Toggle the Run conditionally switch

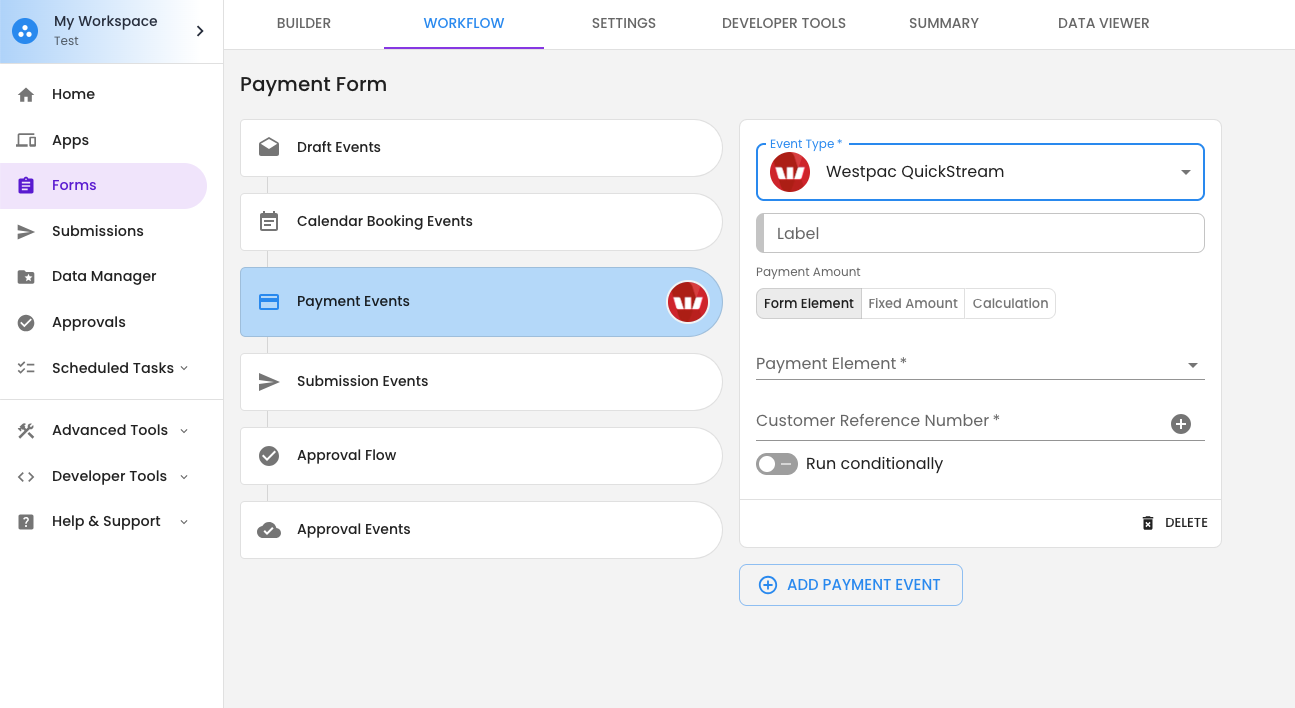[777, 464]
